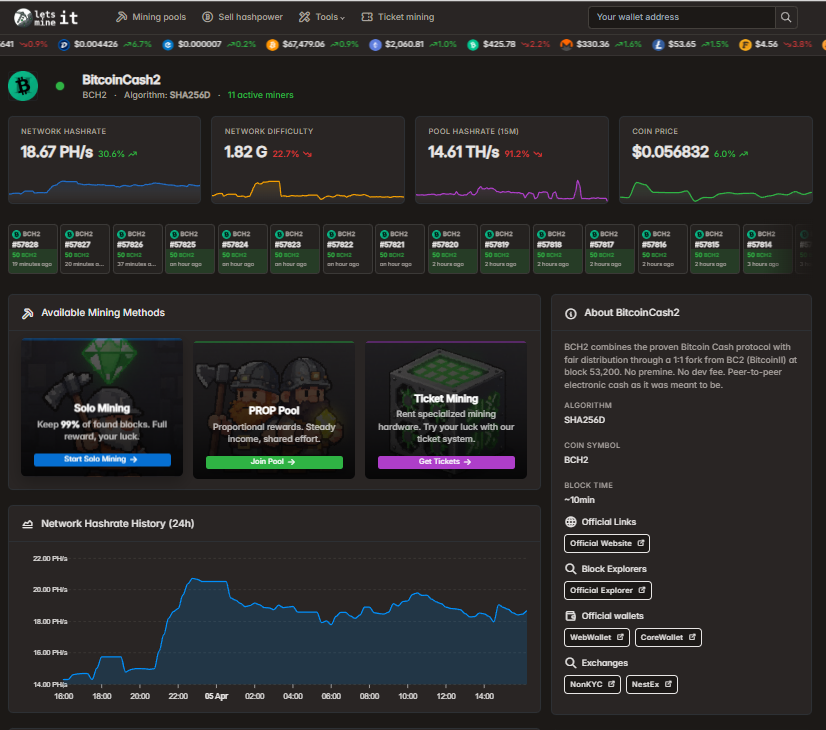Open the Official Explorer link
826x730 pixels.
point(607,590)
